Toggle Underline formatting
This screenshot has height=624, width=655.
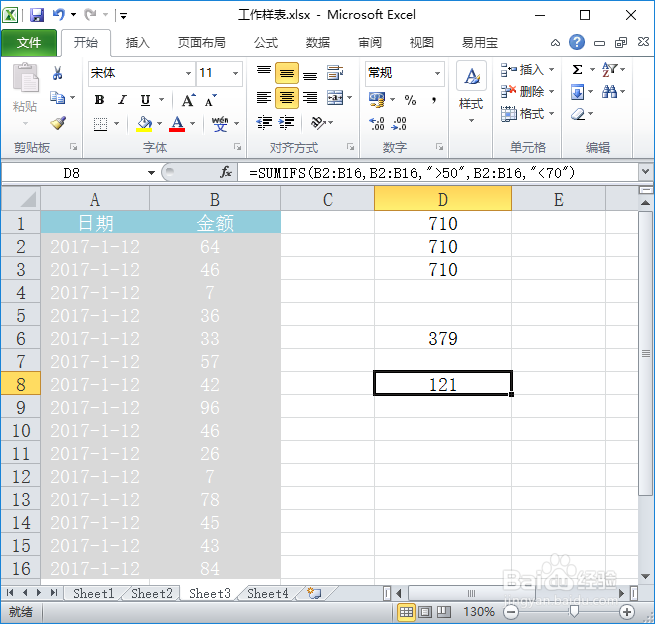click(x=145, y=100)
